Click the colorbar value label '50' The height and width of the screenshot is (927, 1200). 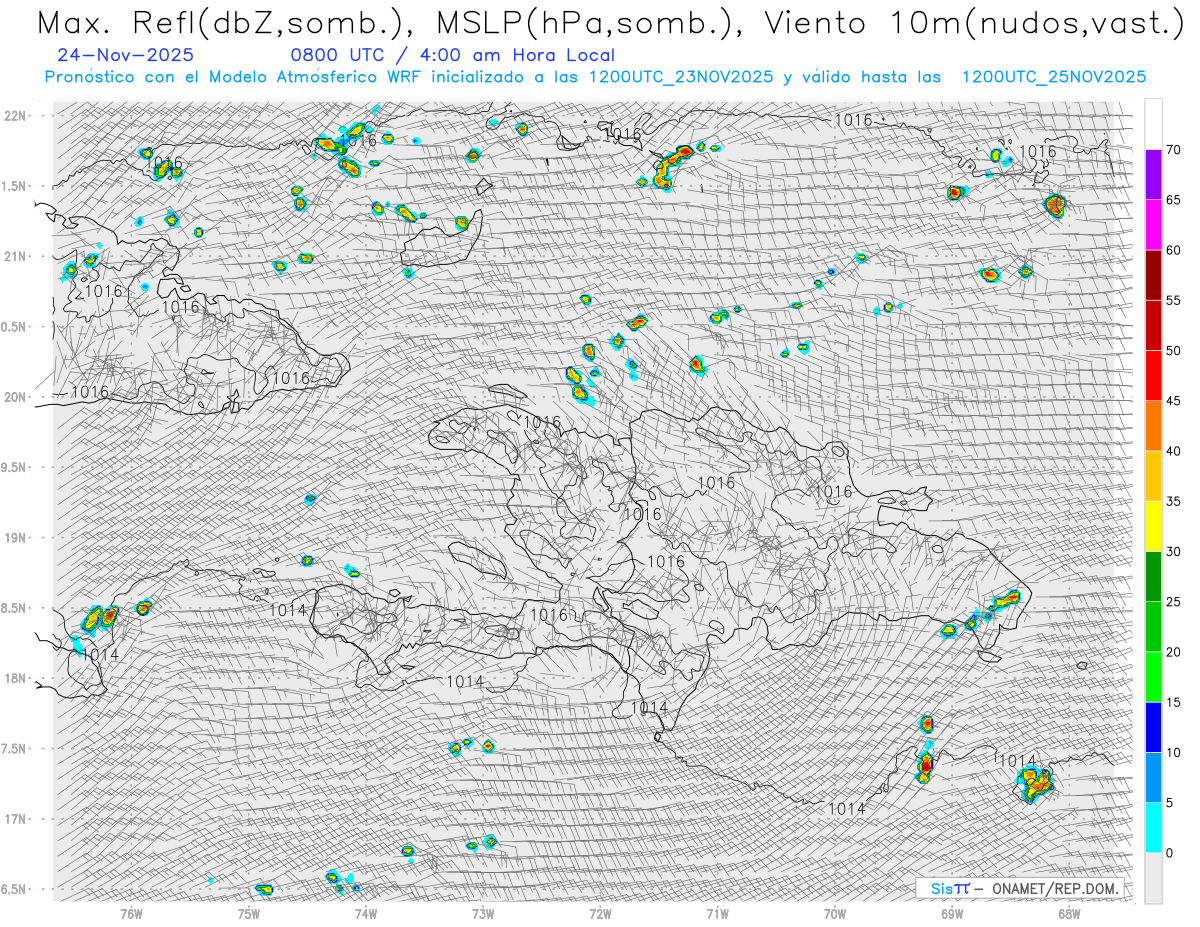pos(1173,351)
